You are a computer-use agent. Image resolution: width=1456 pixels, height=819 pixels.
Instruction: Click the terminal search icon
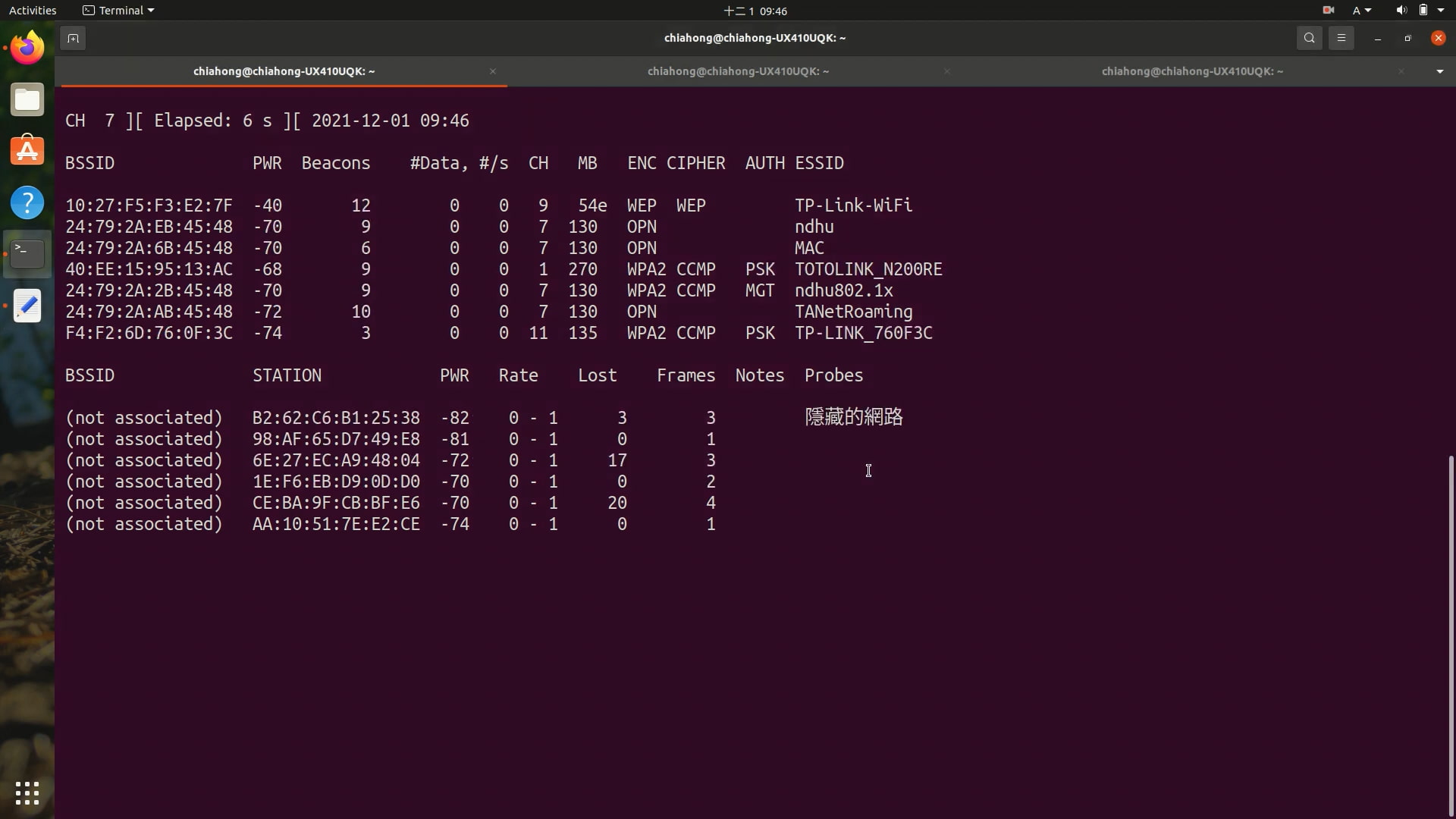[x=1309, y=38]
